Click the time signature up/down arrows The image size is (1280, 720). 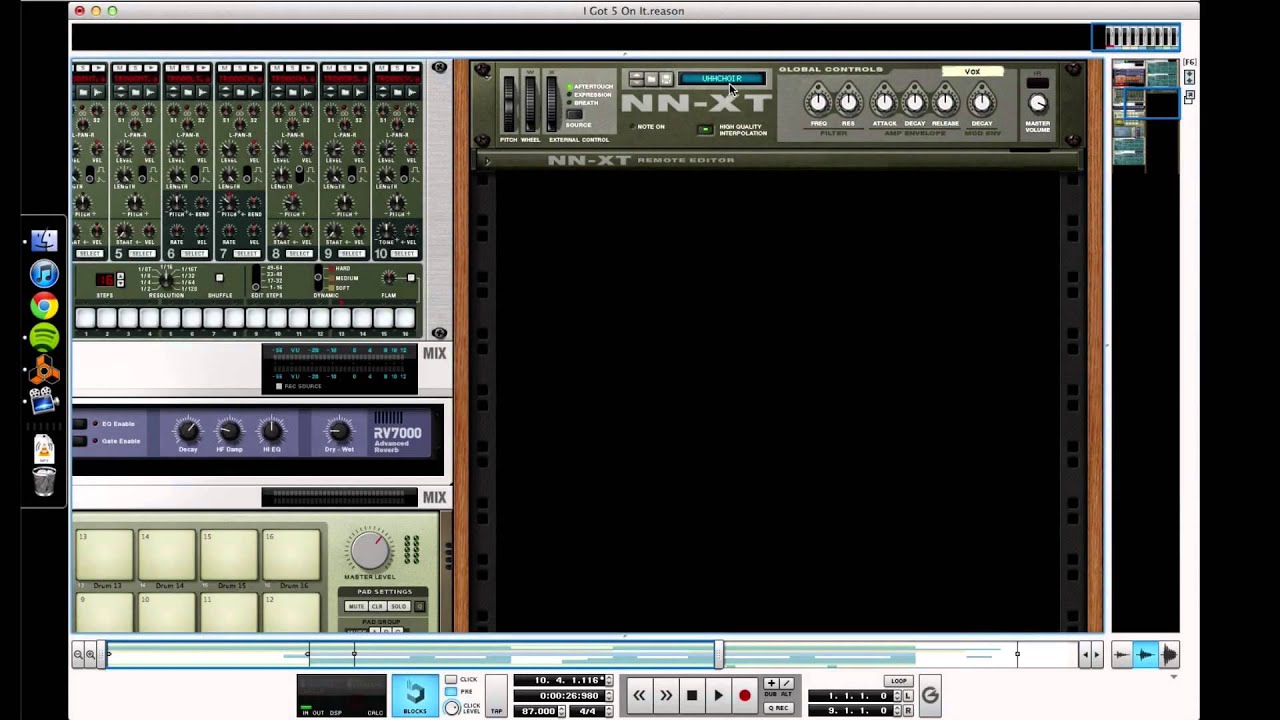608,711
